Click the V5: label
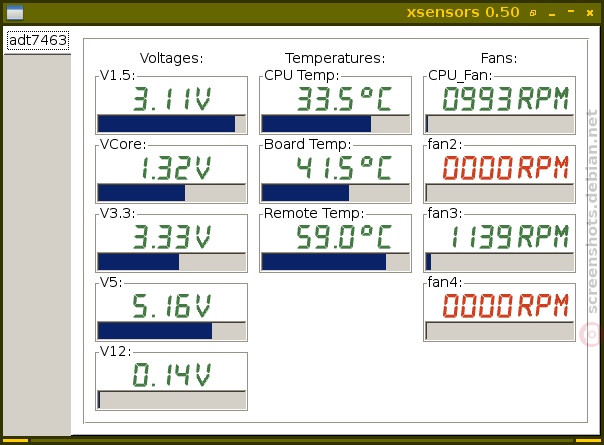Screen dimensions: 604x445 [111, 282]
